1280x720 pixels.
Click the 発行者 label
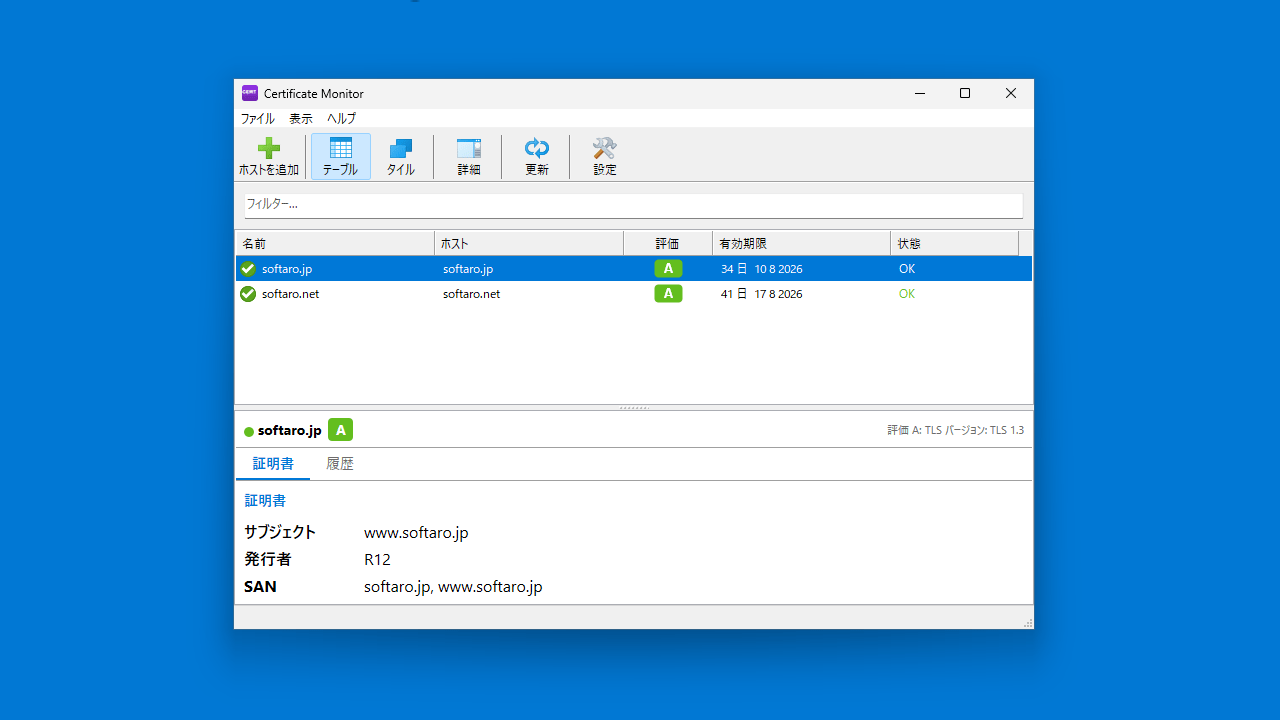(x=268, y=559)
